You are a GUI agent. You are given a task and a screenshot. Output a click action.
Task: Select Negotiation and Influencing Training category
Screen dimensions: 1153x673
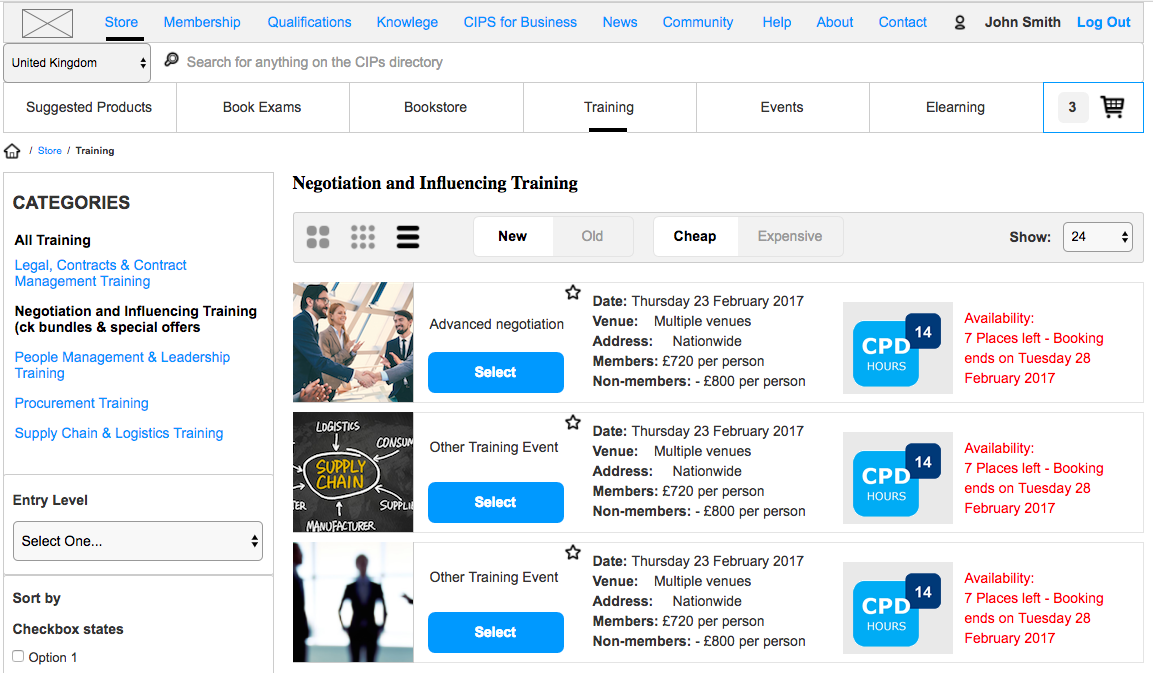[135, 319]
